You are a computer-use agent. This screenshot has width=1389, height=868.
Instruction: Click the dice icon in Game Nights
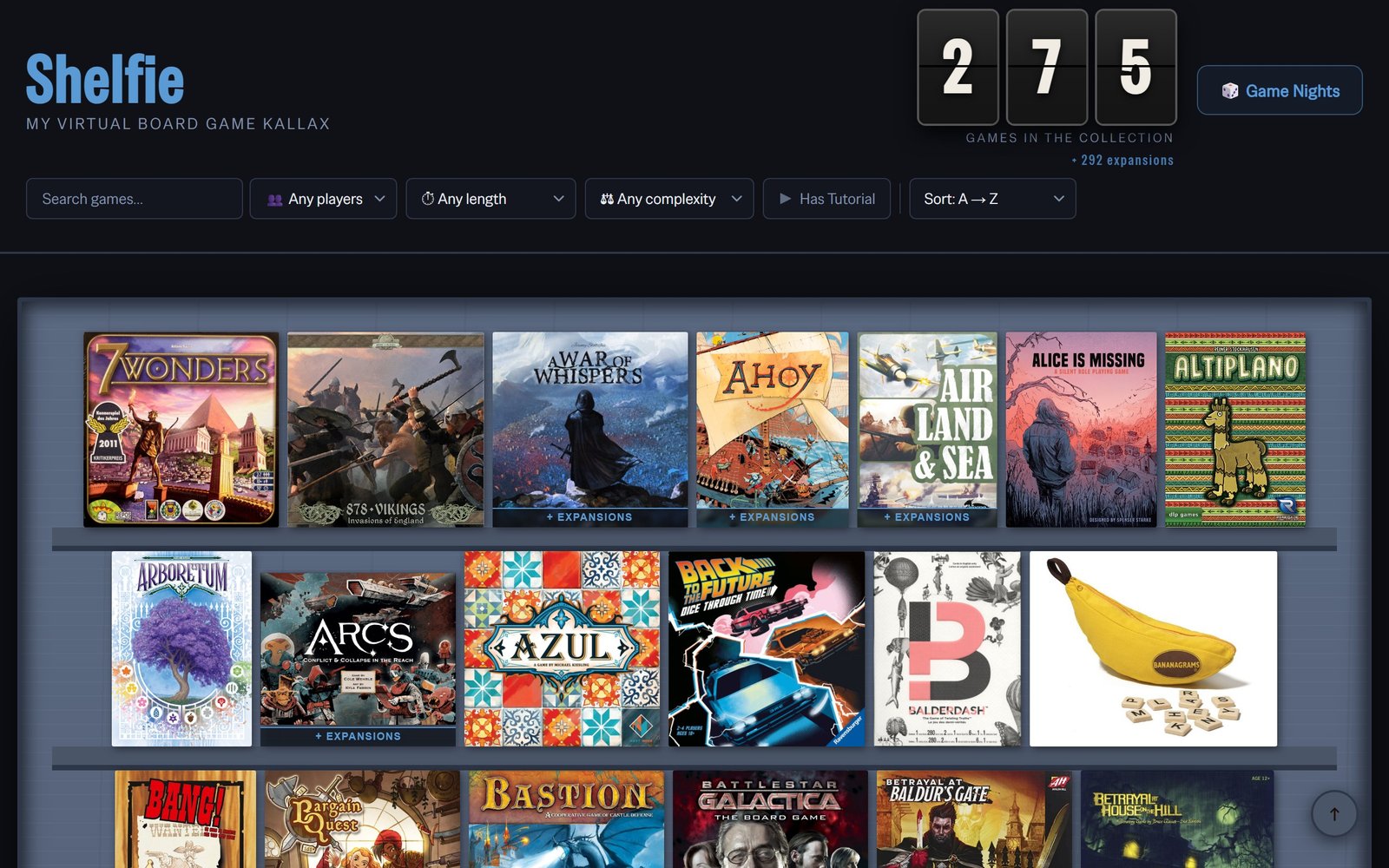[1229, 91]
